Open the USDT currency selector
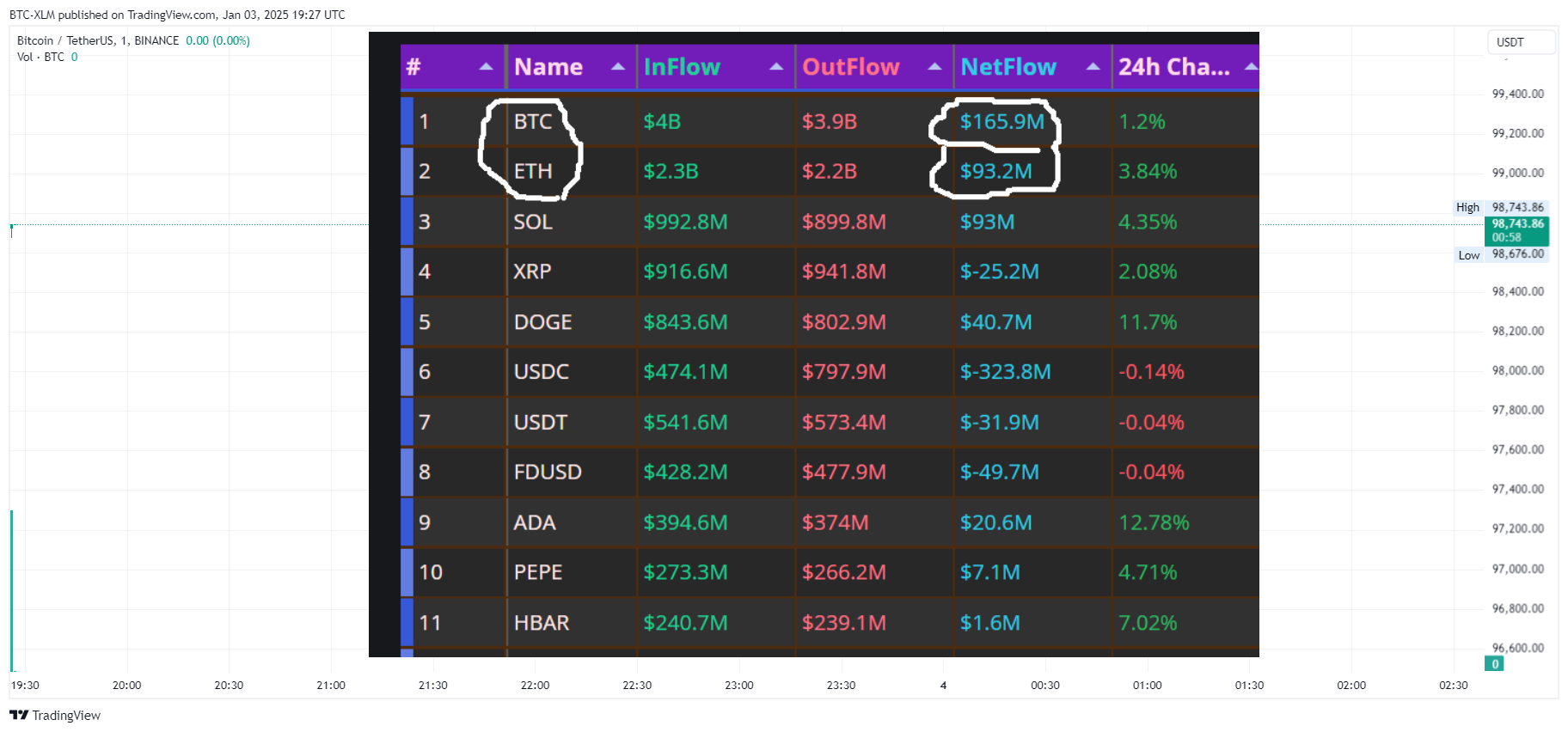This screenshot has width=1568, height=732. [1521, 42]
